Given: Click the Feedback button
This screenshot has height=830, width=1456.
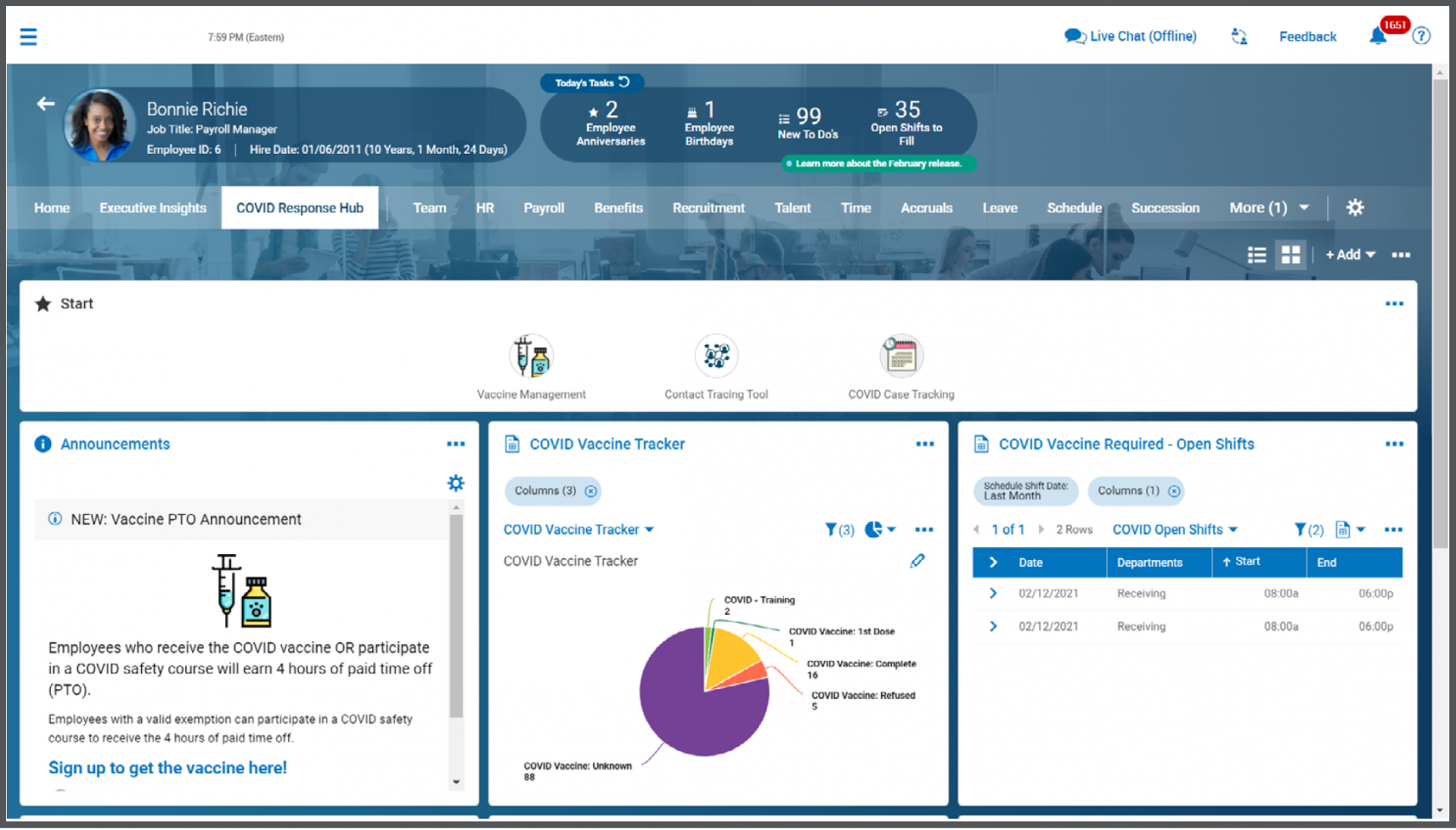Looking at the screenshot, I should coord(1307,36).
